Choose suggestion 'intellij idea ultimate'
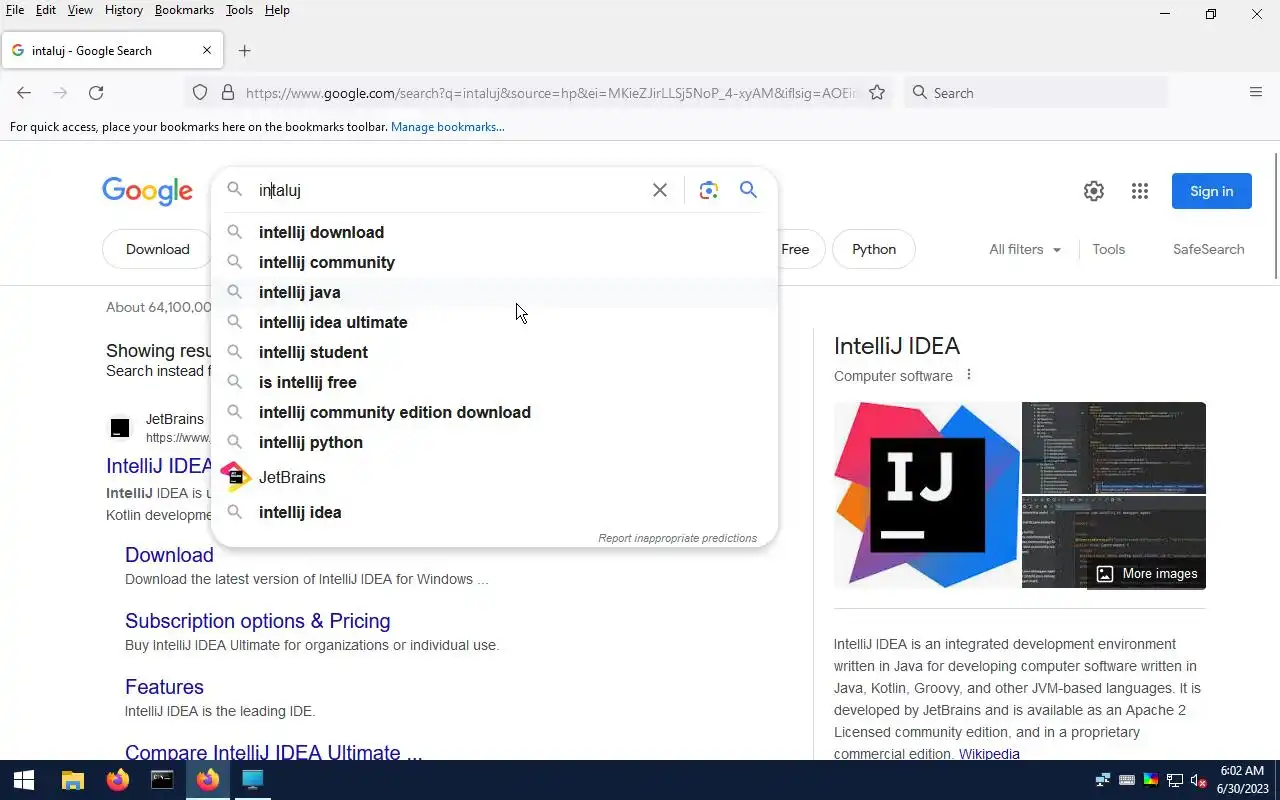 click(494, 322)
